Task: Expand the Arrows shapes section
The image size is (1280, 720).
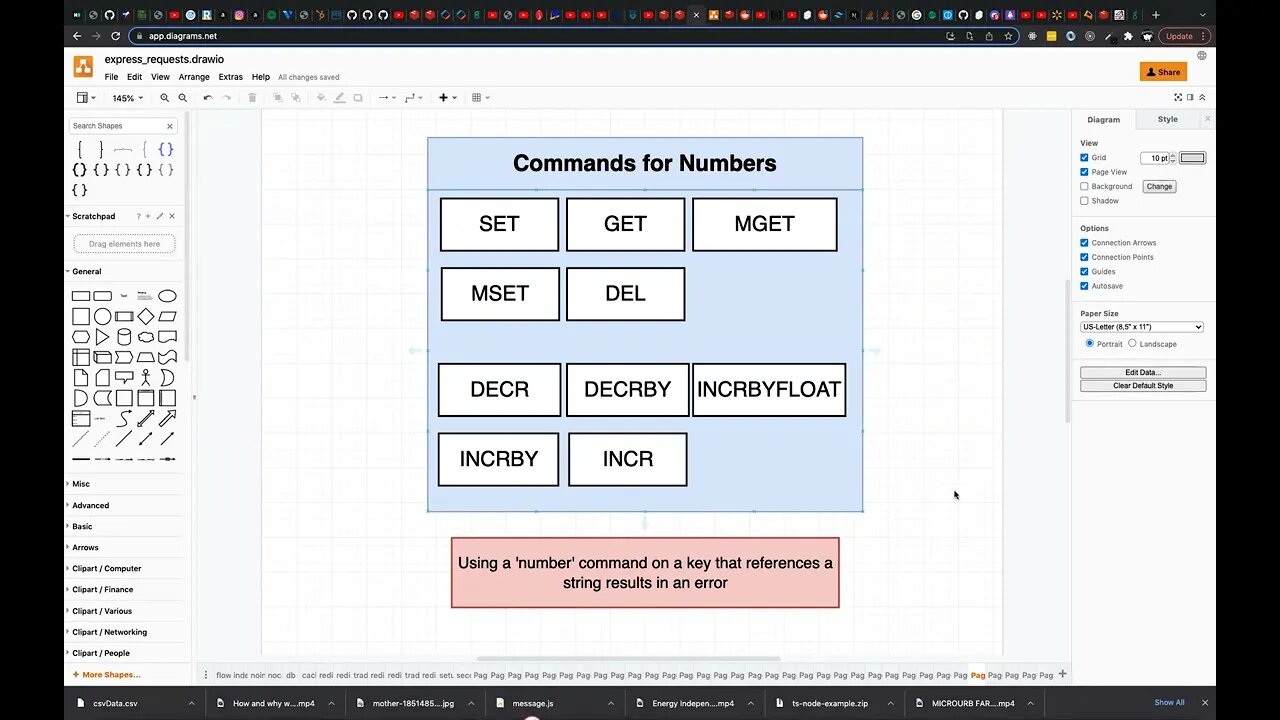Action: coord(85,547)
